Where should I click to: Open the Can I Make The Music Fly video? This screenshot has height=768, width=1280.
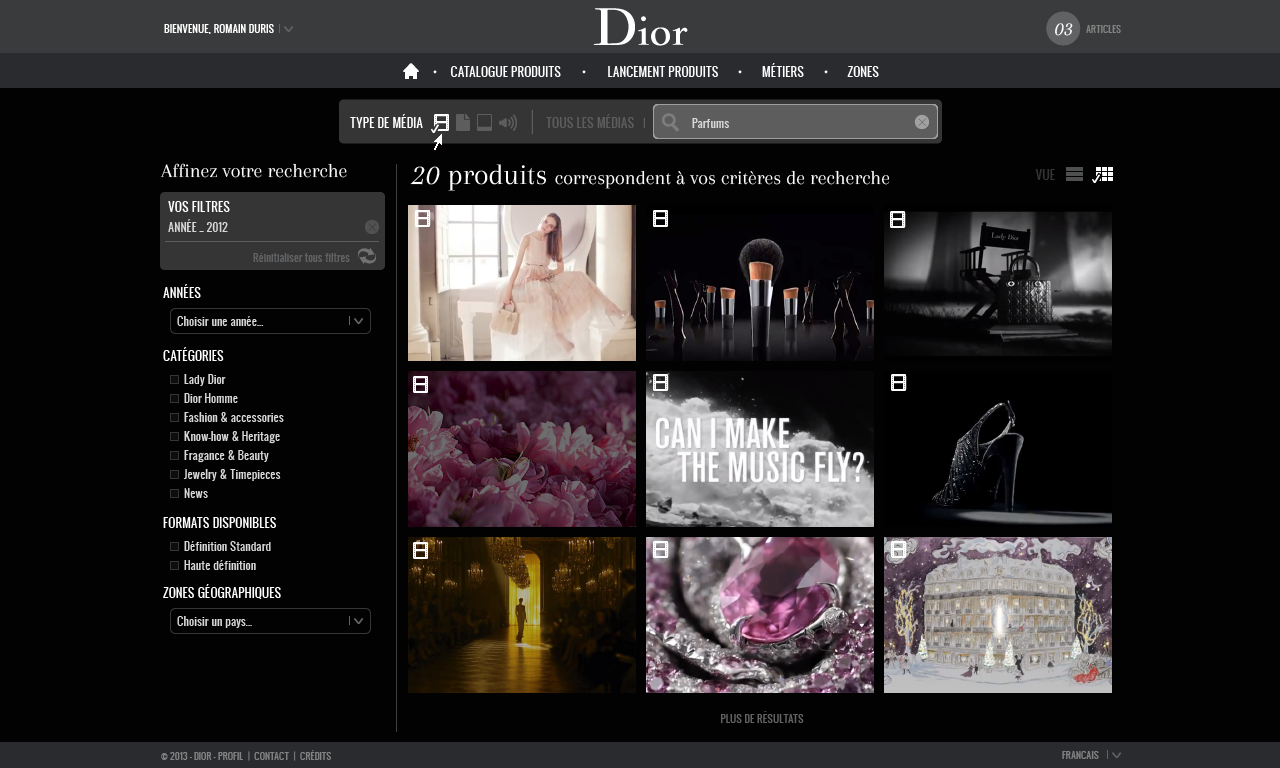coord(760,449)
